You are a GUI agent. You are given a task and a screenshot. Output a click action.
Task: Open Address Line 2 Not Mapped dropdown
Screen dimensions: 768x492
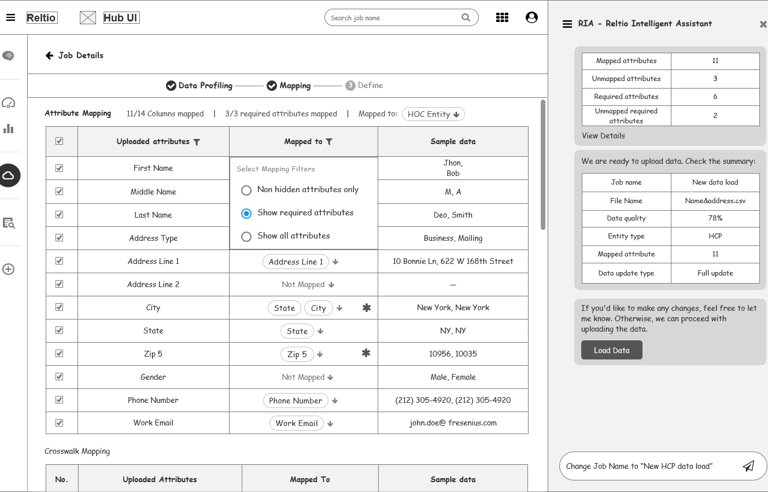(307, 285)
